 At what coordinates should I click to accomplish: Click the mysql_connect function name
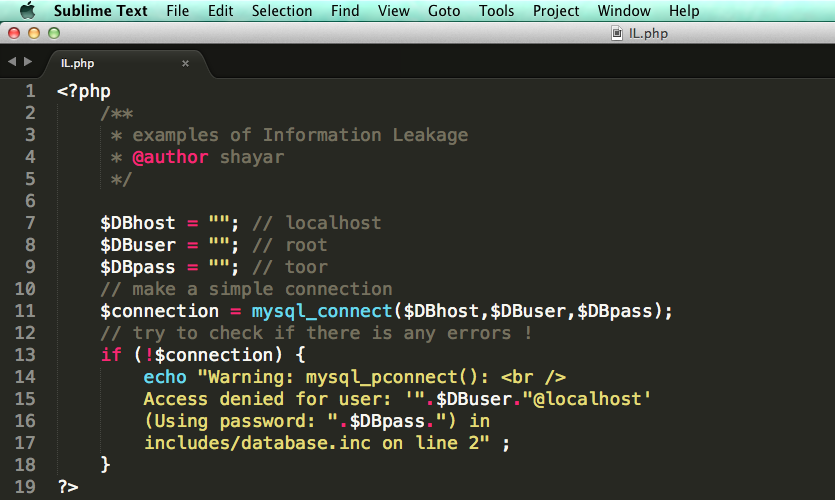322,311
